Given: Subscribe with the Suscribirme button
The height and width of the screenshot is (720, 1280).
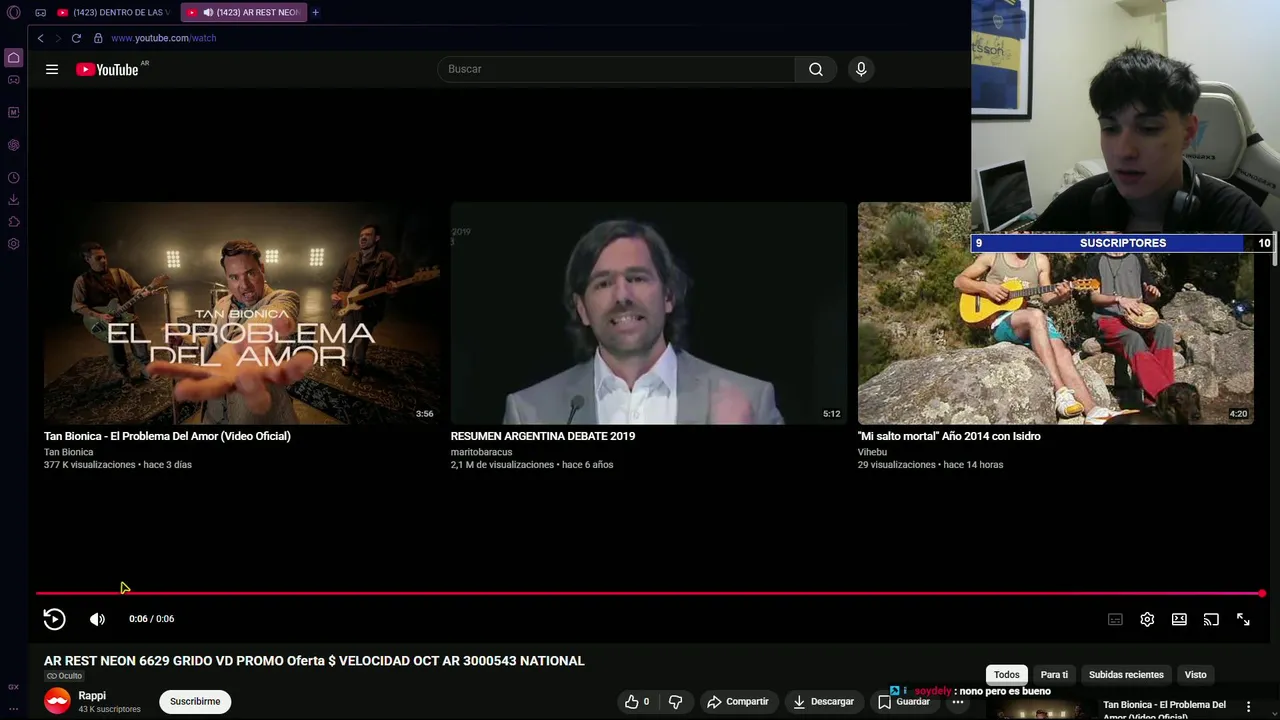Looking at the screenshot, I should [195, 701].
